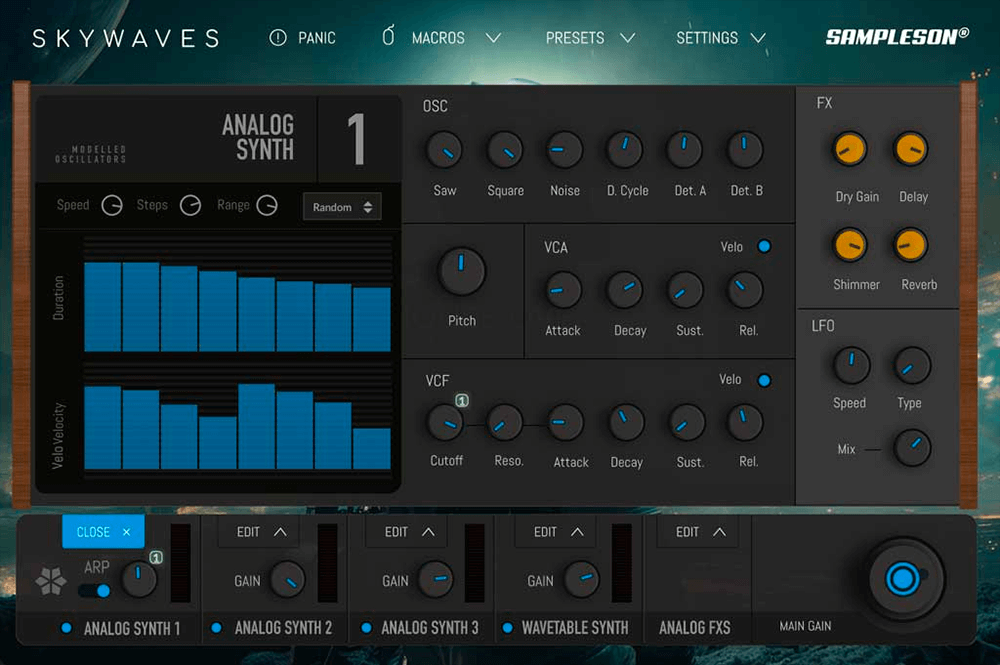Viewport: 1000px width, 665px height.
Task: Toggle Velo for the VCF section
Action: [x=763, y=380]
